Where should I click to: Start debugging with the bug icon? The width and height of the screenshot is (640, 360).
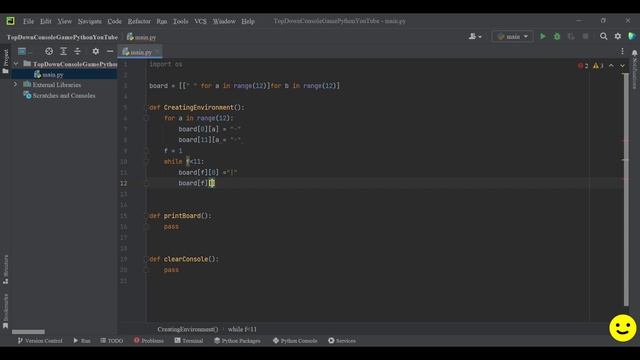point(557,37)
